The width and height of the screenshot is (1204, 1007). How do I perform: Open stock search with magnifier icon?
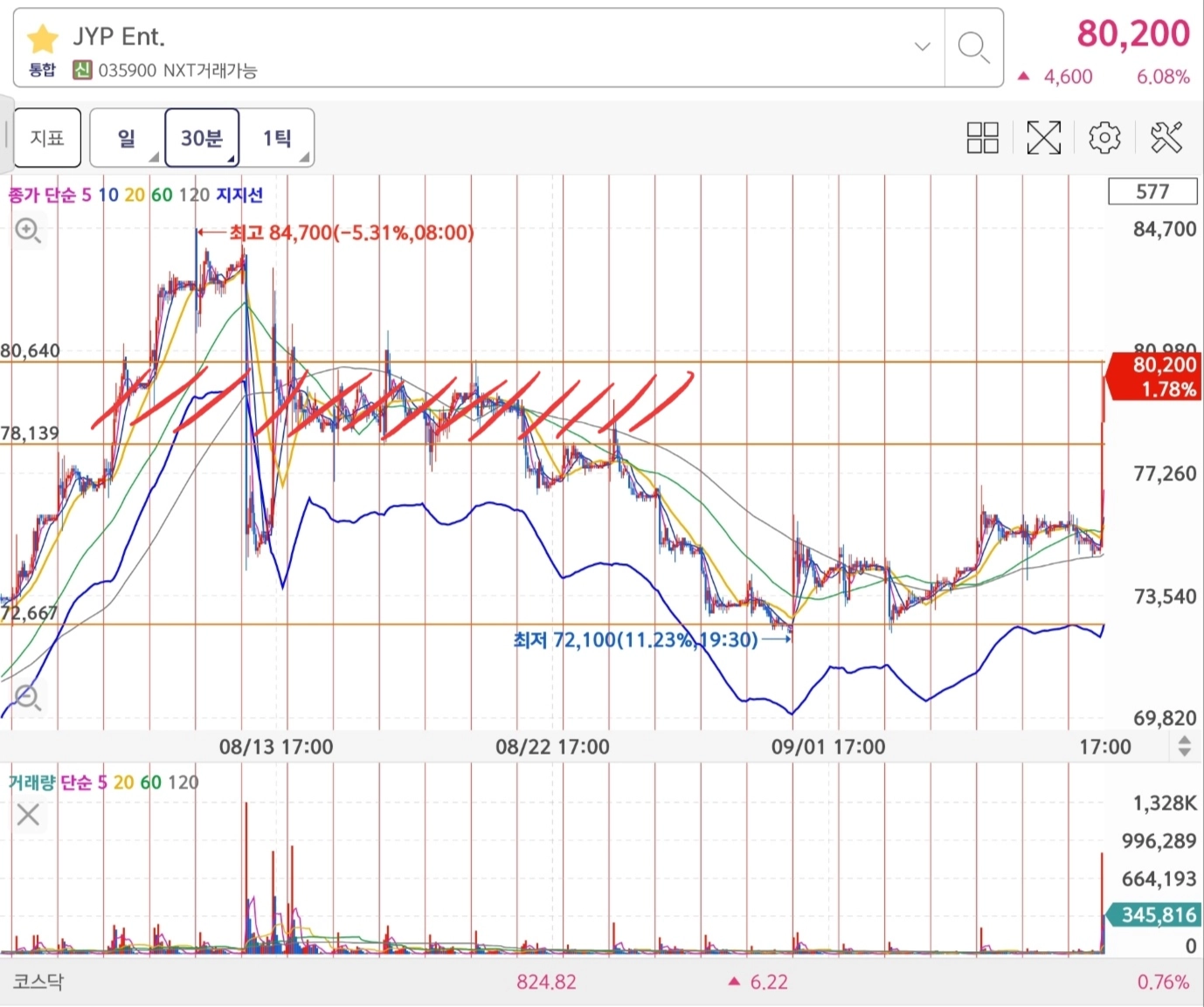point(972,47)
